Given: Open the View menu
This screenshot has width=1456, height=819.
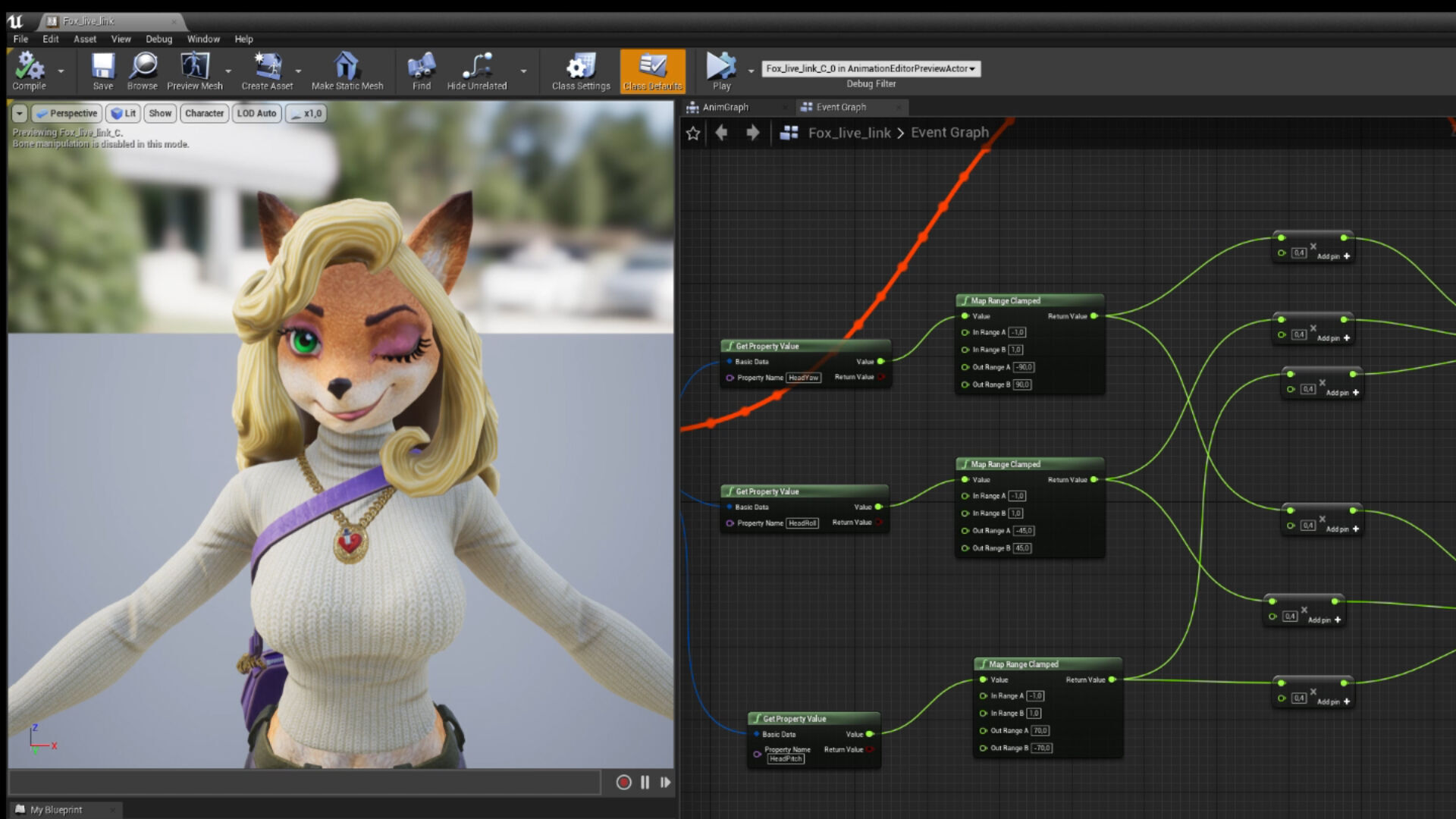Looking at the screenshot, I should (121, 39).
